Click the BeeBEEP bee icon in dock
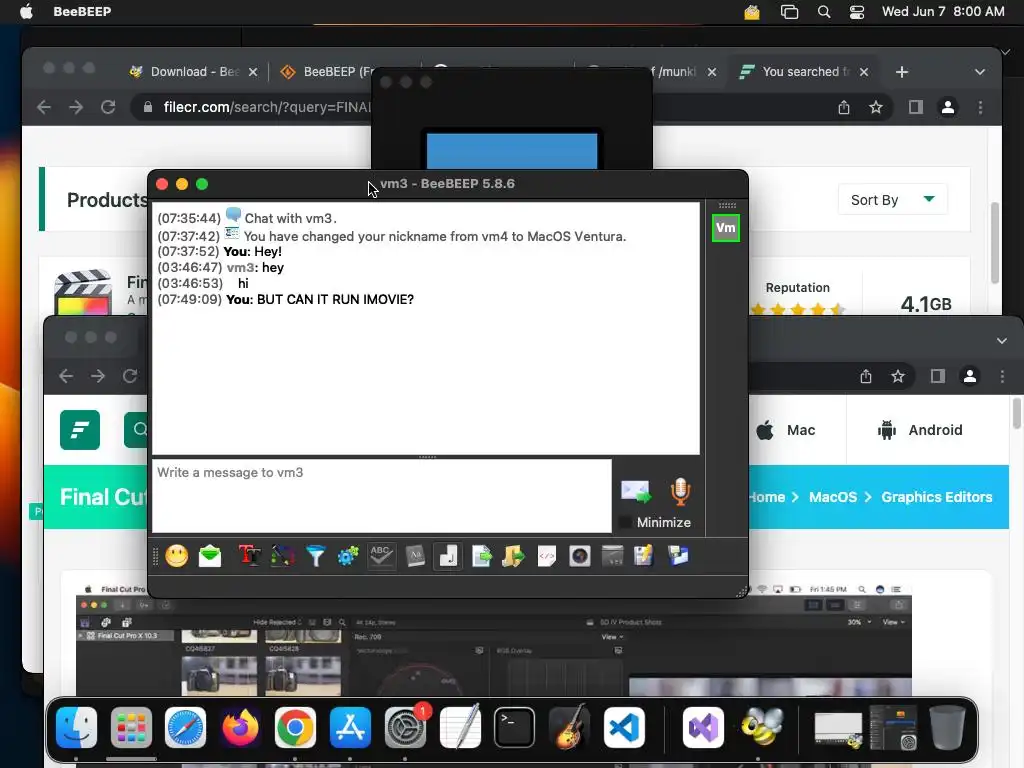1024x768 pixels. pos(761,728)
